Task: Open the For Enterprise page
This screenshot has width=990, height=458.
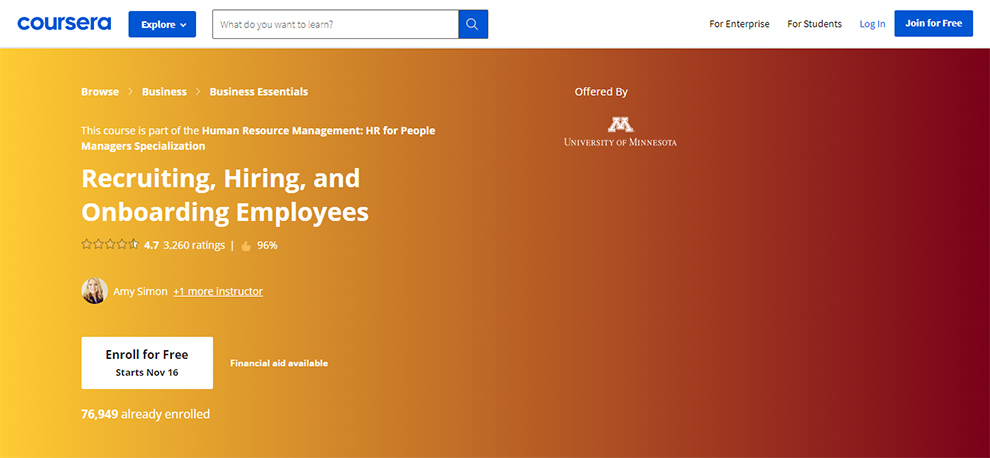Action: (x=739, y=24)
